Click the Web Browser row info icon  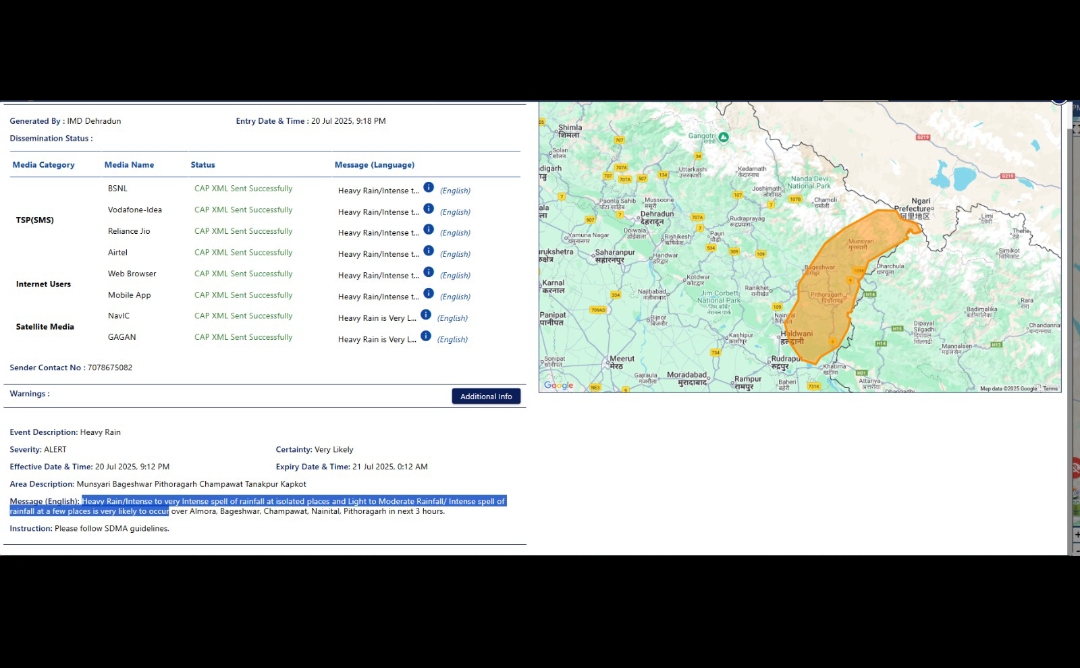click(x=428, y=273)
